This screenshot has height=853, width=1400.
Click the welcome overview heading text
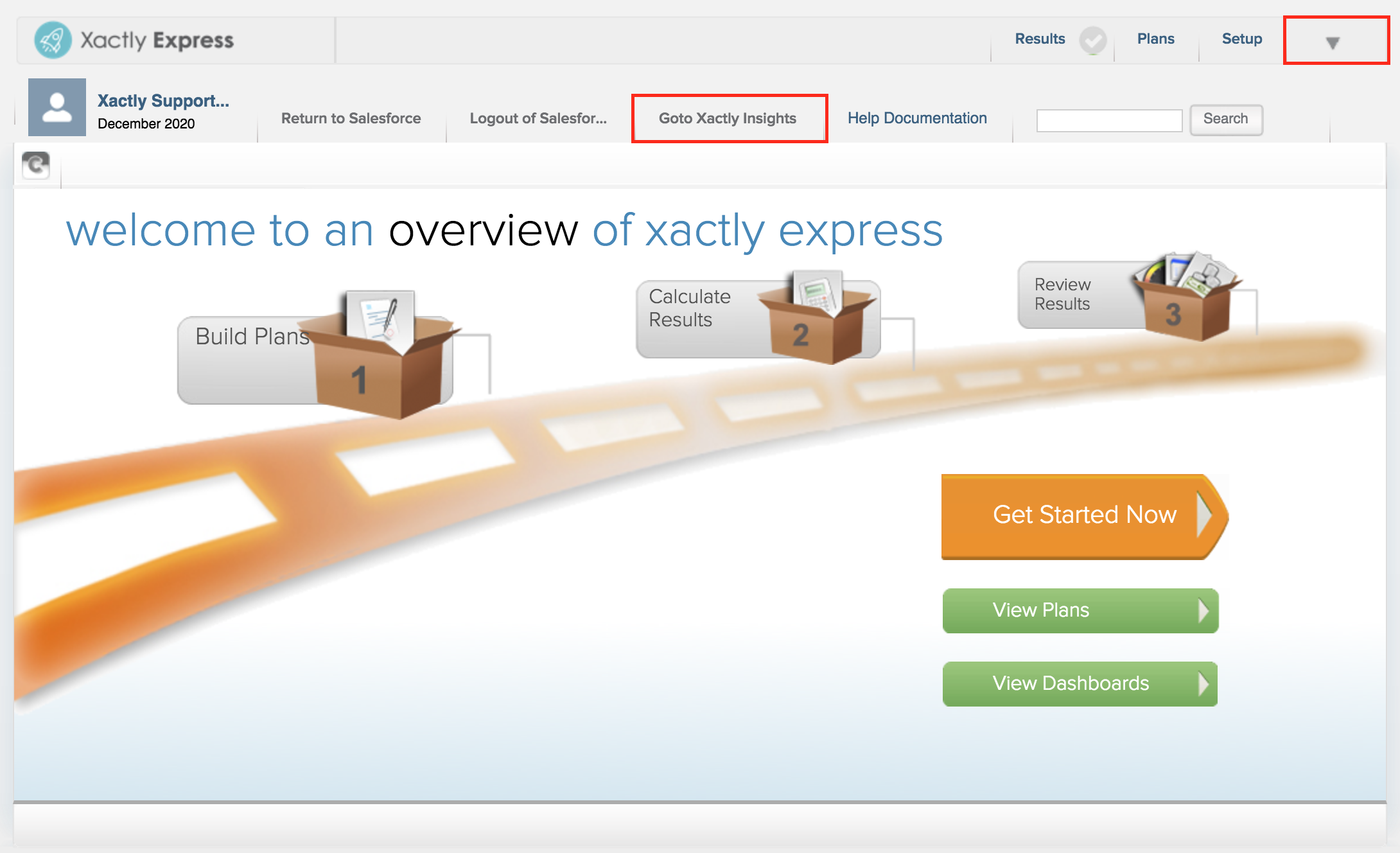pos(505,231)
